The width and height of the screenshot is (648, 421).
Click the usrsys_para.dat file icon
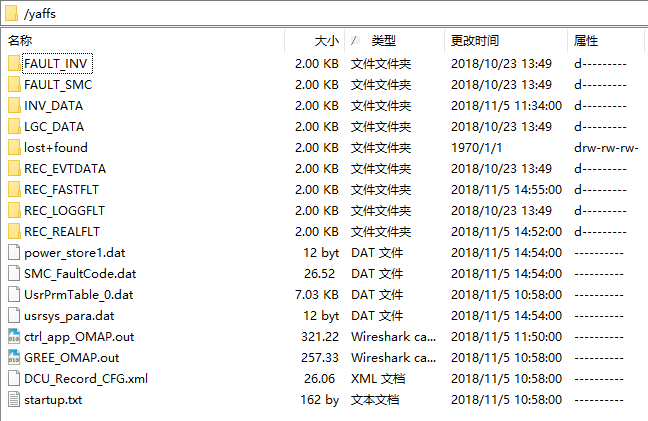pyautogui.click(x=14, y=316)
